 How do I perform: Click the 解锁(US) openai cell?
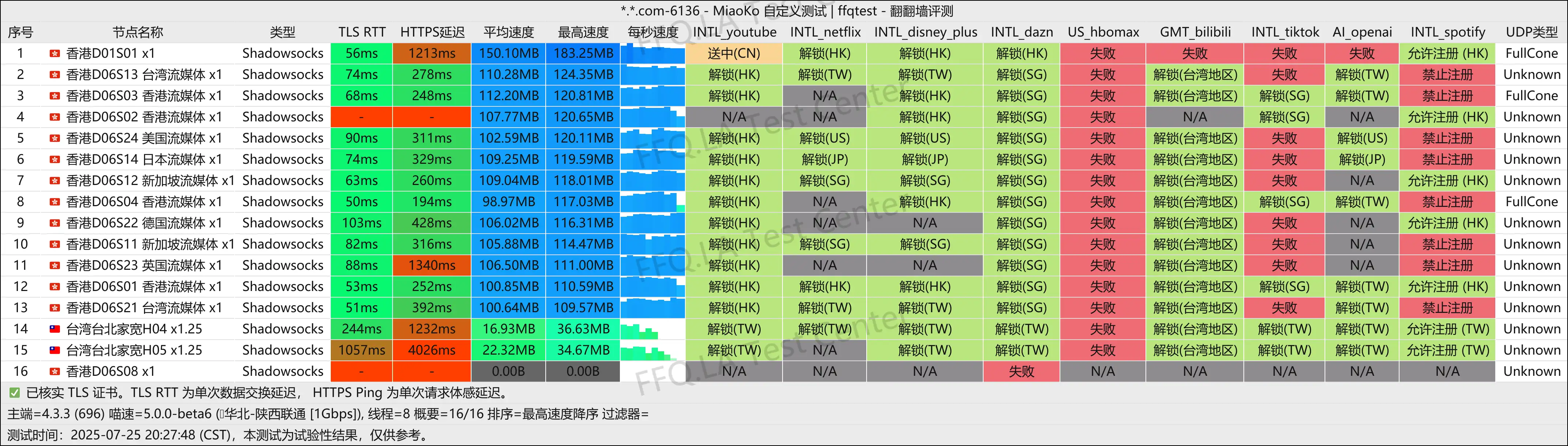[x=1362, y=138]
